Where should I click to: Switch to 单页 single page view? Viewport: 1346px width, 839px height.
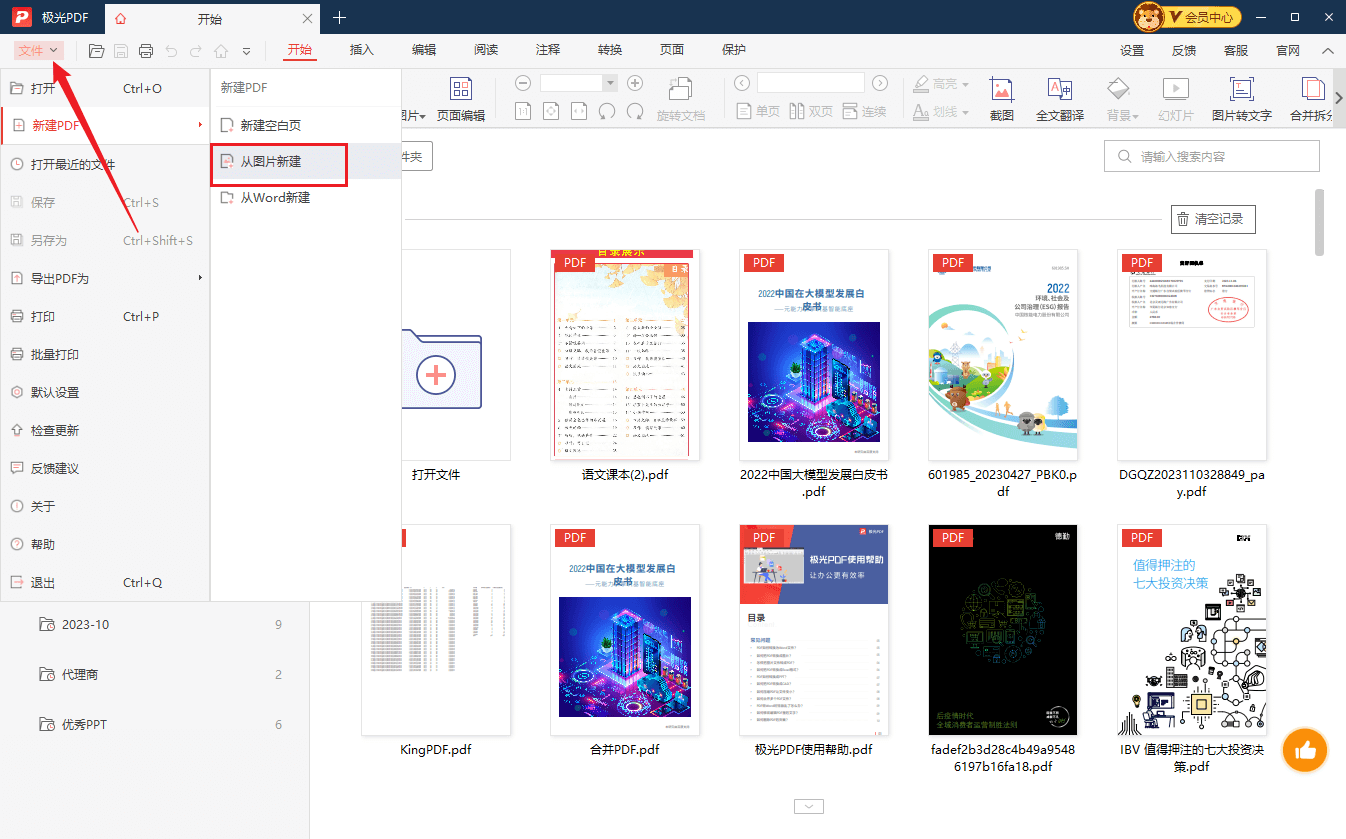(758, 111)
